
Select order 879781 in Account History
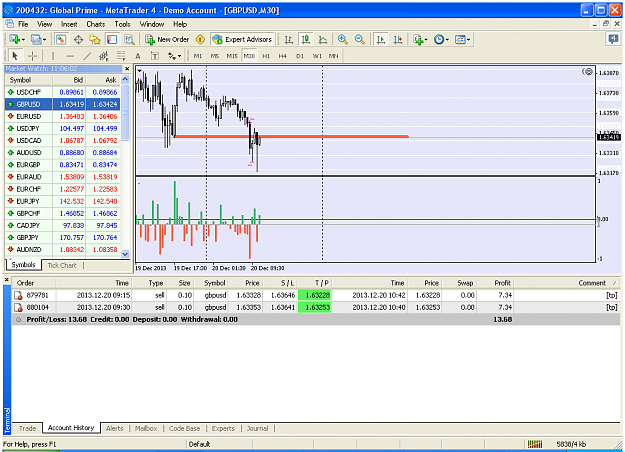pos(316,295)
